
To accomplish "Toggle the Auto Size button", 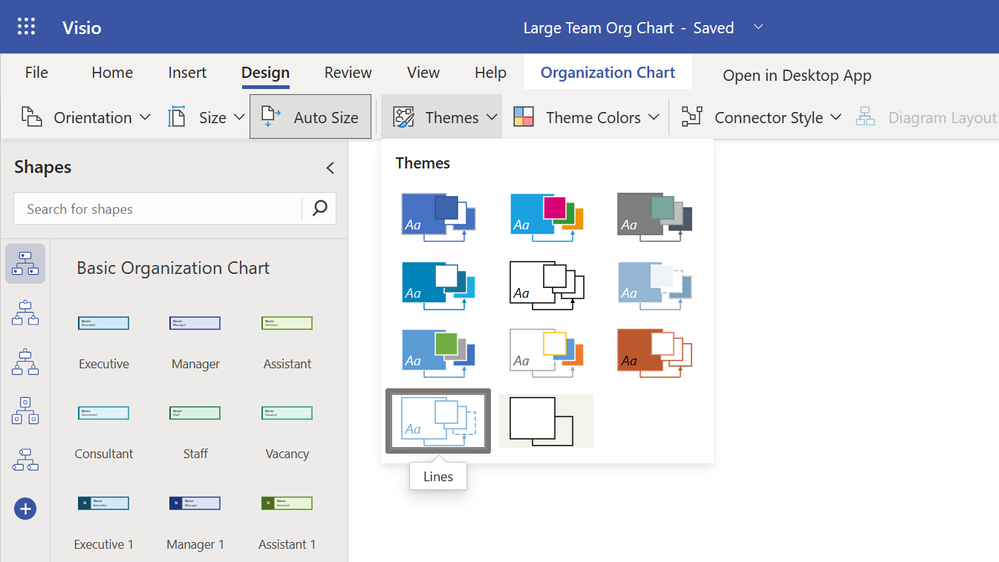I will [310, 117].
